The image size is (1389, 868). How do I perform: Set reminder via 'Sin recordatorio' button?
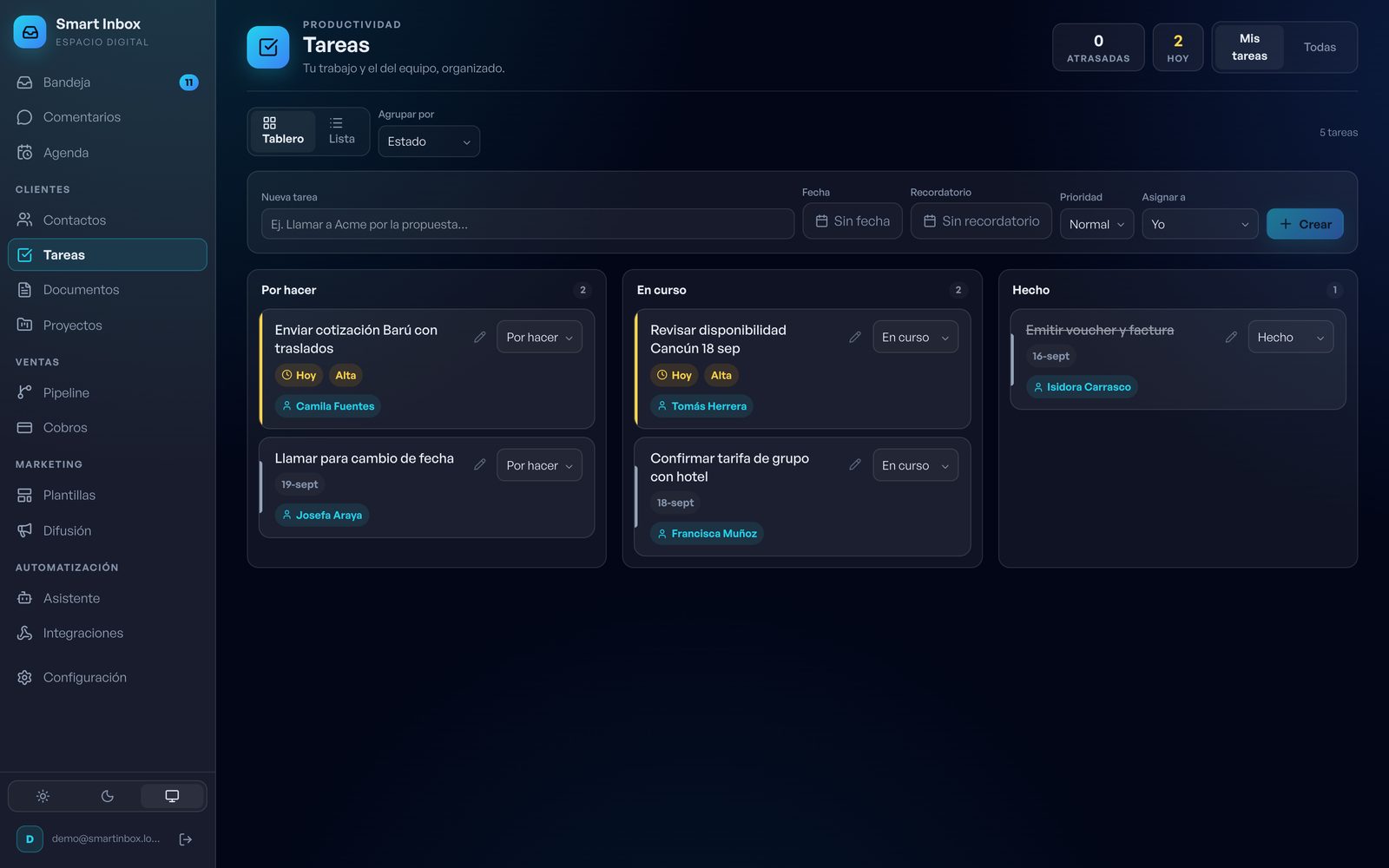click(981, 221)
